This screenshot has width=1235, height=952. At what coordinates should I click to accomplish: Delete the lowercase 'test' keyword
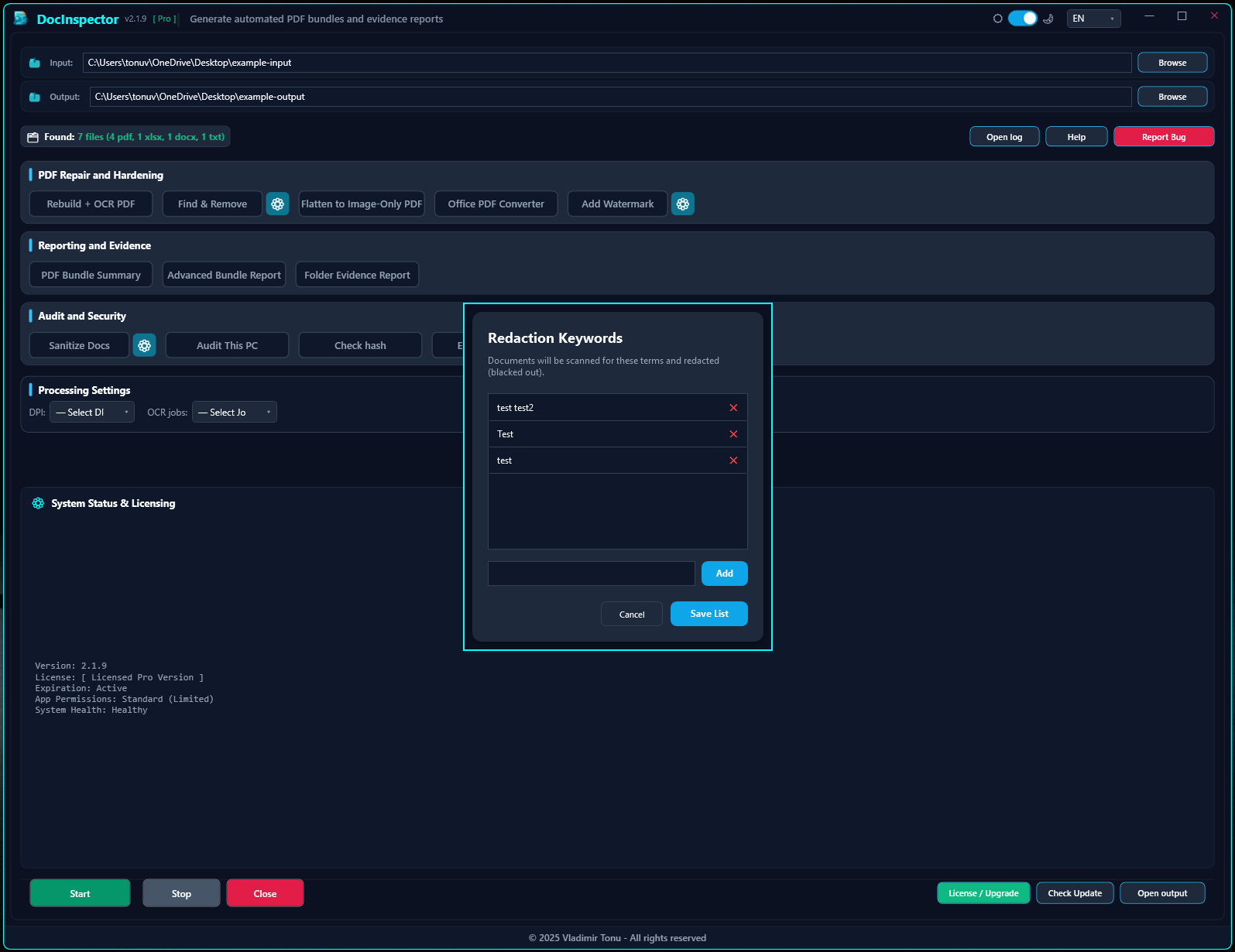(733, 461)
